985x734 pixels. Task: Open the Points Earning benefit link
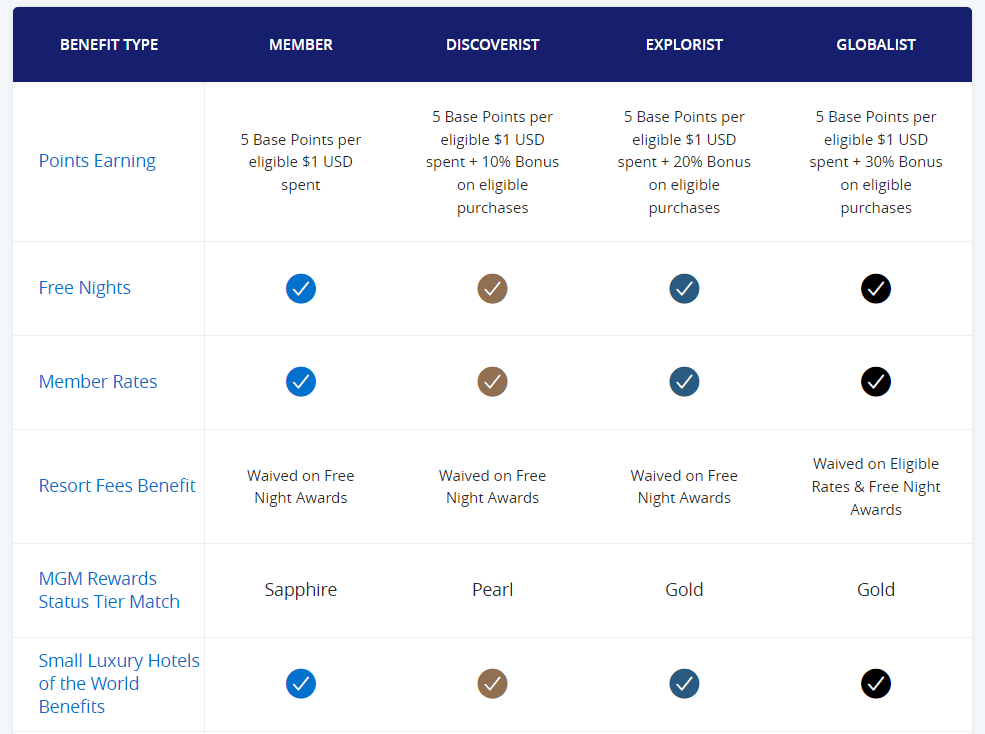(x=97, y=161)
